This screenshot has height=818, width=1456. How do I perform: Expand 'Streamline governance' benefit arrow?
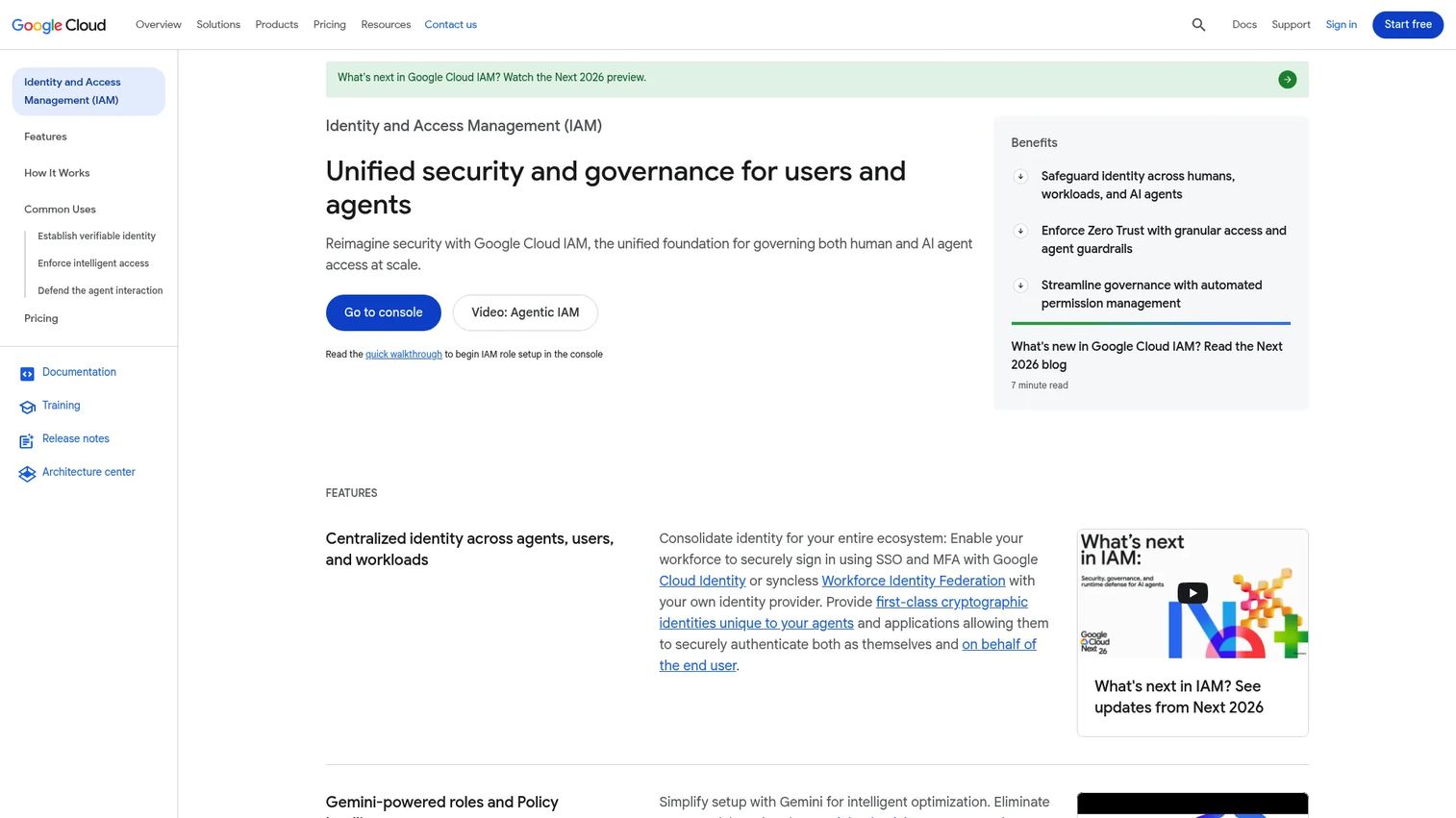[x=1020, y=285]
